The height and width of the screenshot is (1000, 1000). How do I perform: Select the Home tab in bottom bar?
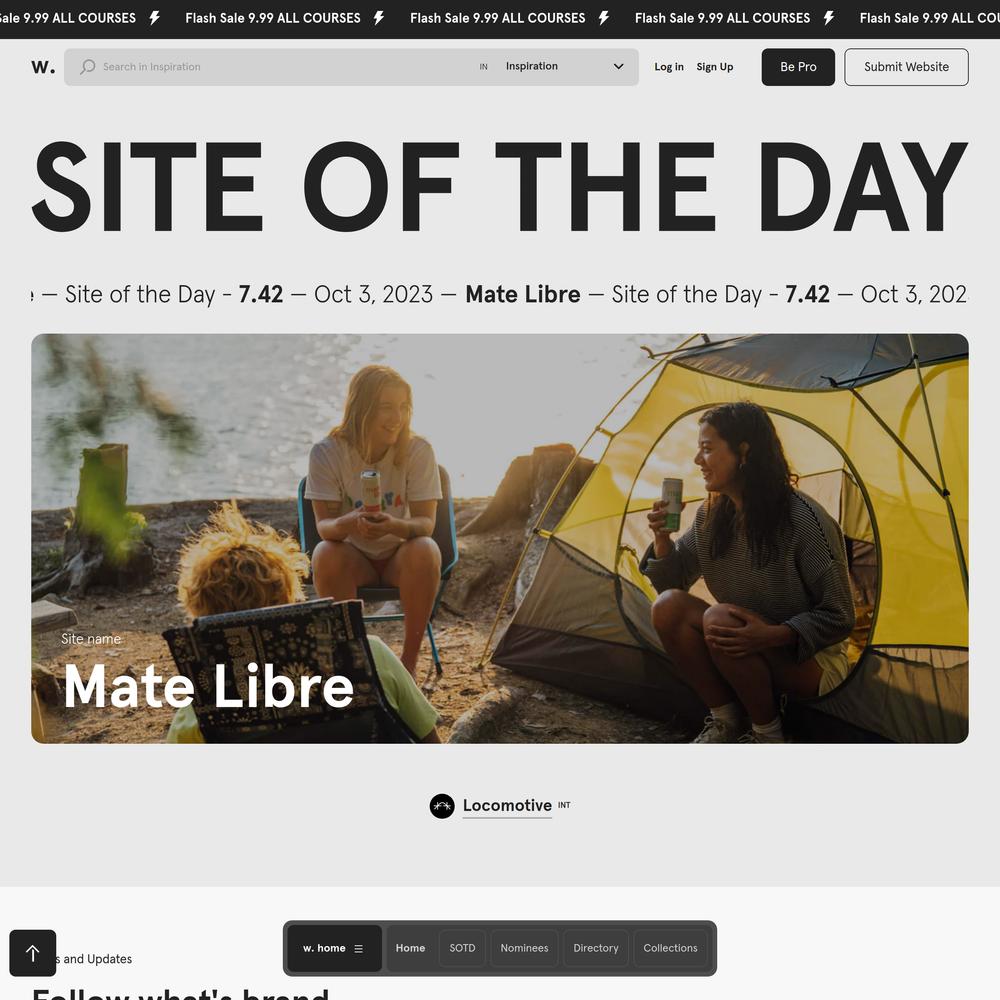pos(410,948)
